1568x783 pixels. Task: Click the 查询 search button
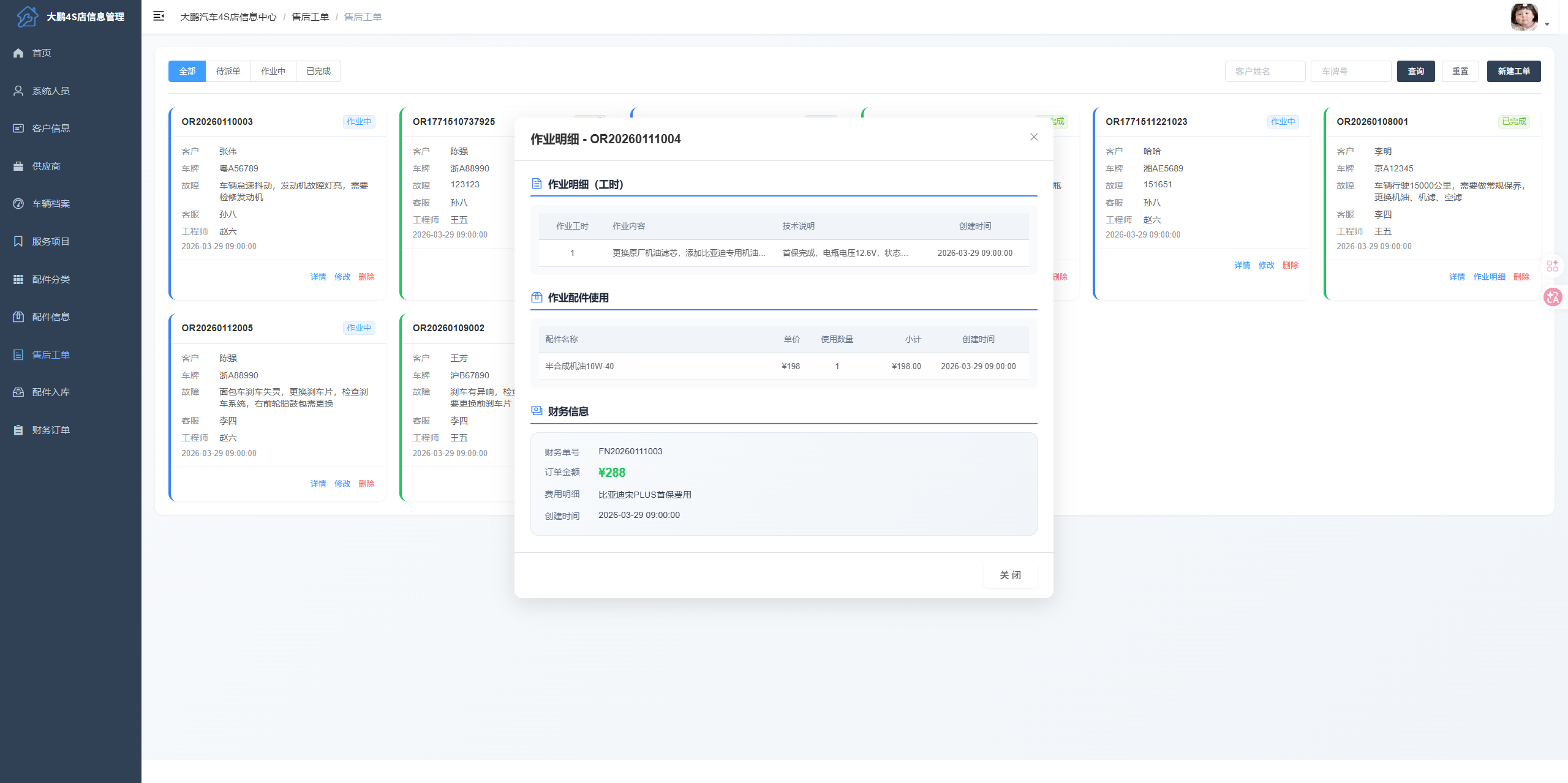(1415, 71)
